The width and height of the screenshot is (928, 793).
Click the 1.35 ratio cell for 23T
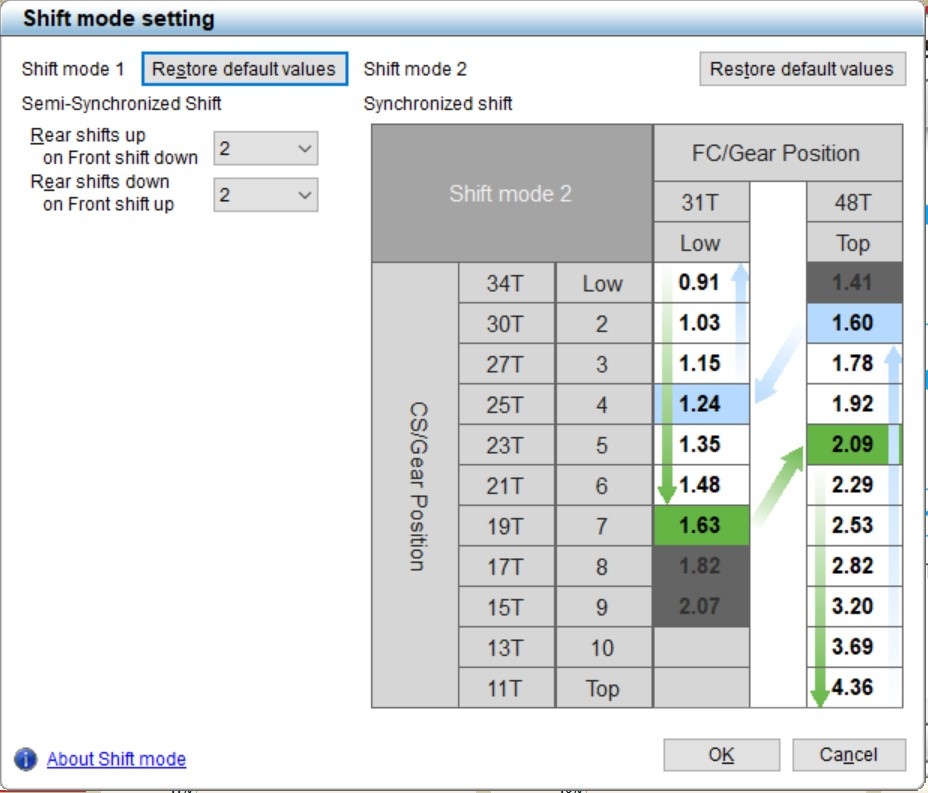click(700, 444)
